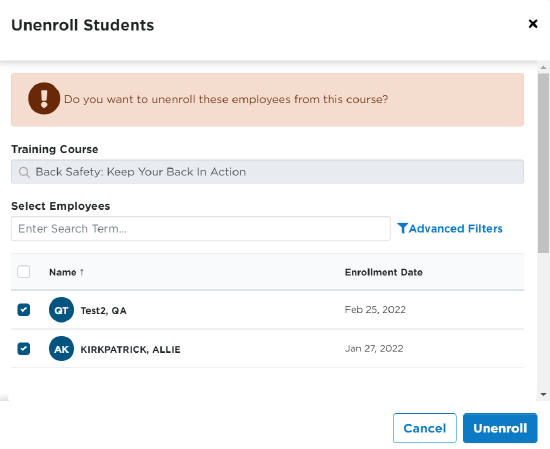Click the unenroll confirmation message text
Image resolution: width=550 pixels, height=449 pixels.
click(x=226, y=99)
